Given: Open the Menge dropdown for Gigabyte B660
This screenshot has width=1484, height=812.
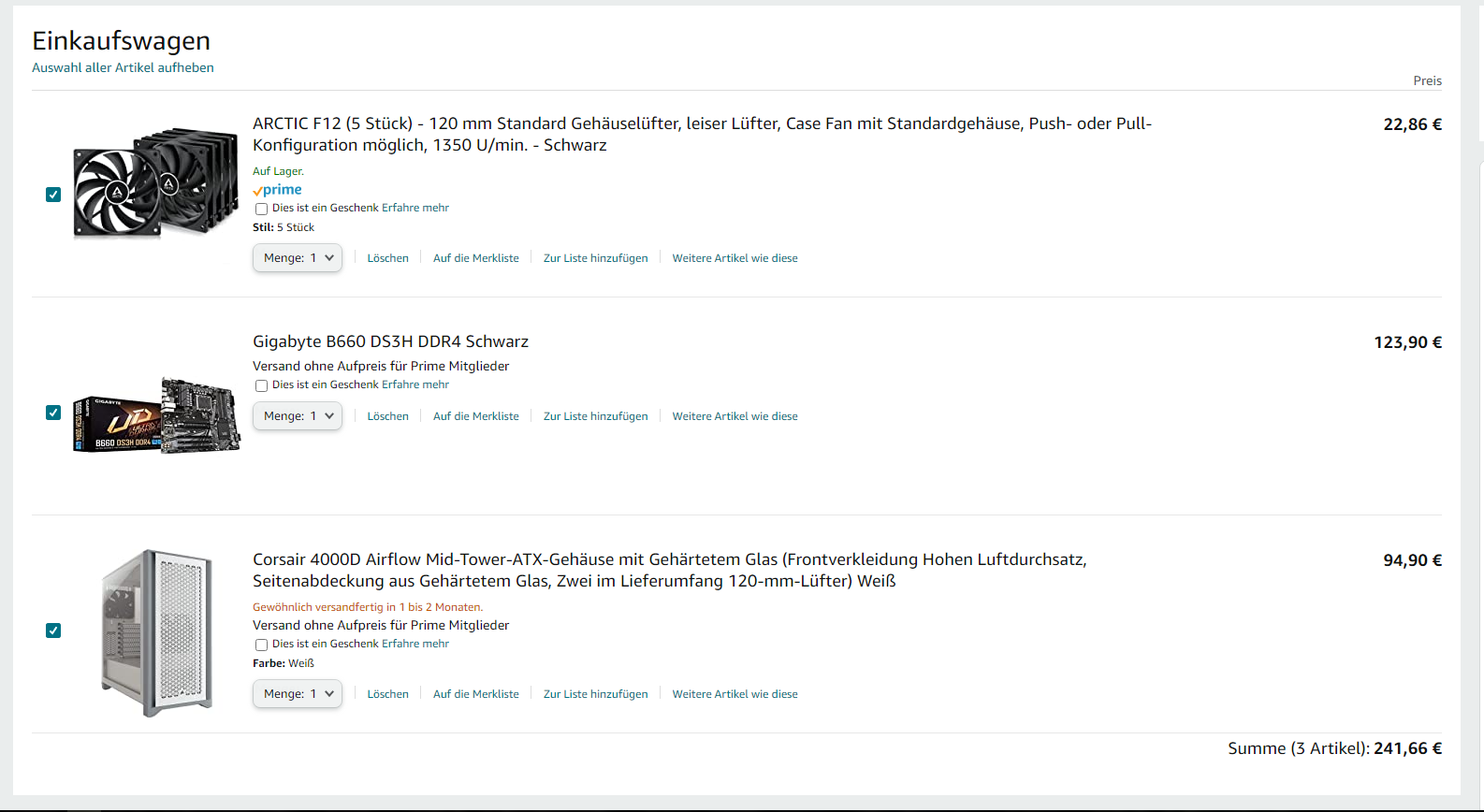Looking at the screenshot, I should click(298, 416).
